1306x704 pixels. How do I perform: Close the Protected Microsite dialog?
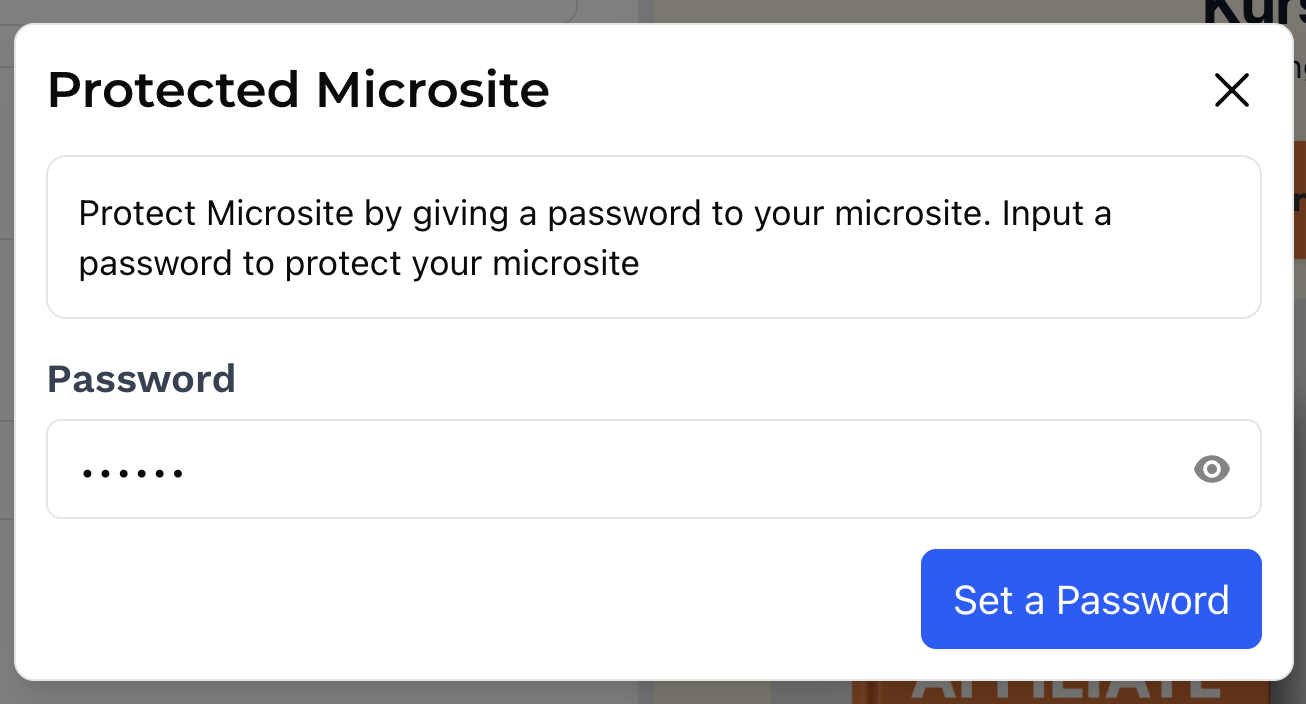(x=1231, y=91)
